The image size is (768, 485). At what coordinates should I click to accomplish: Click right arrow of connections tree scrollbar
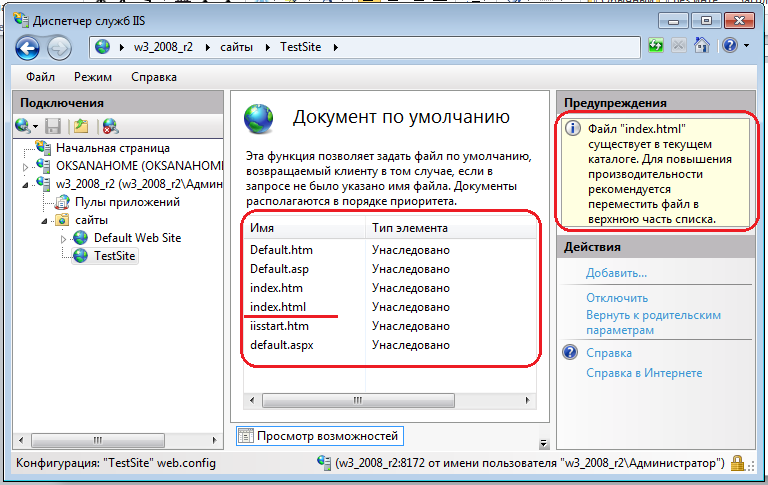(214, 440)
